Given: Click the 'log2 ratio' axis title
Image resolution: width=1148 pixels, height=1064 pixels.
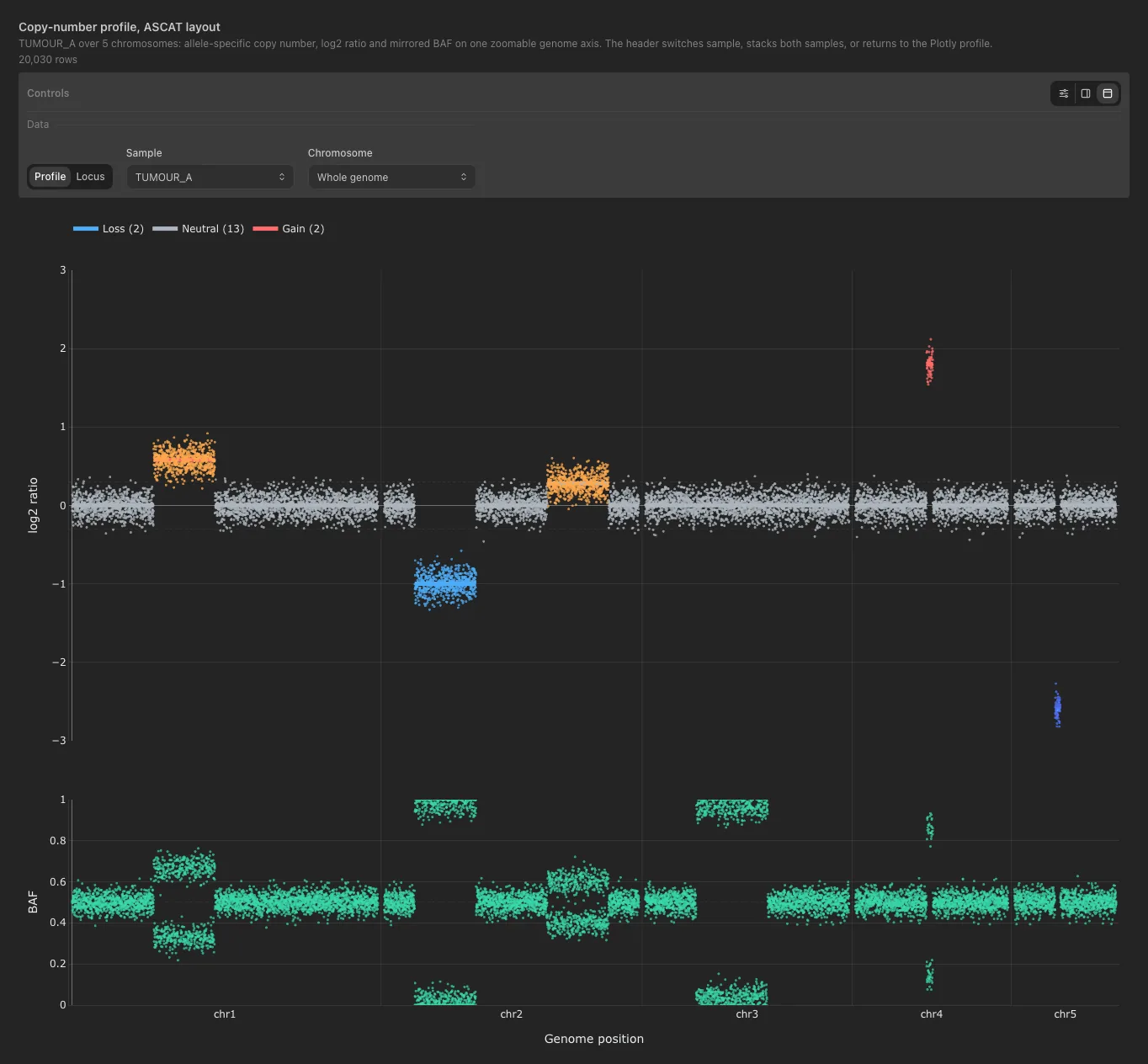Looking at the screenshot, I should tap(34, 505).
